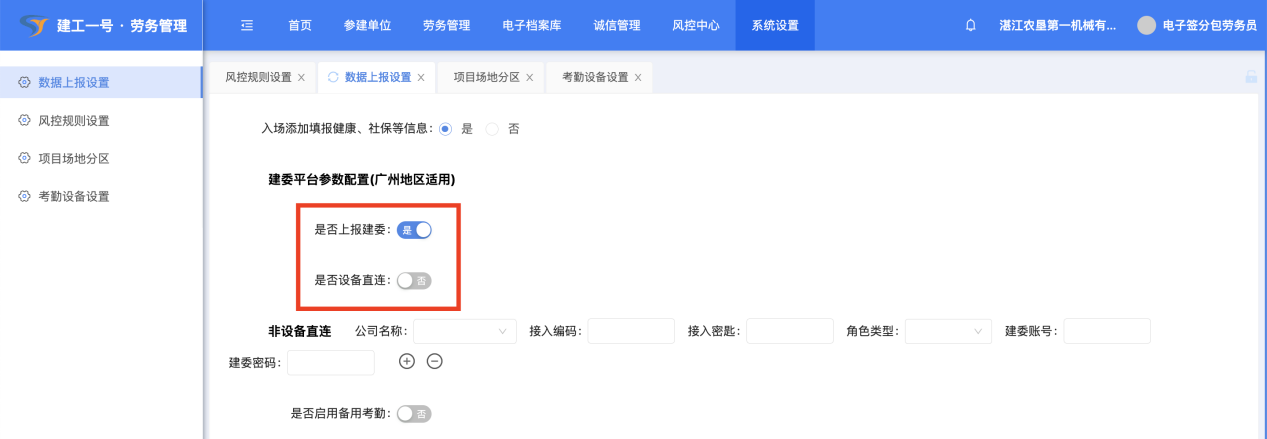This screenshot has width=1267, height=439.
Task: Click the add row plus icon
Action: pyautogui.click(x=407, y=361)
